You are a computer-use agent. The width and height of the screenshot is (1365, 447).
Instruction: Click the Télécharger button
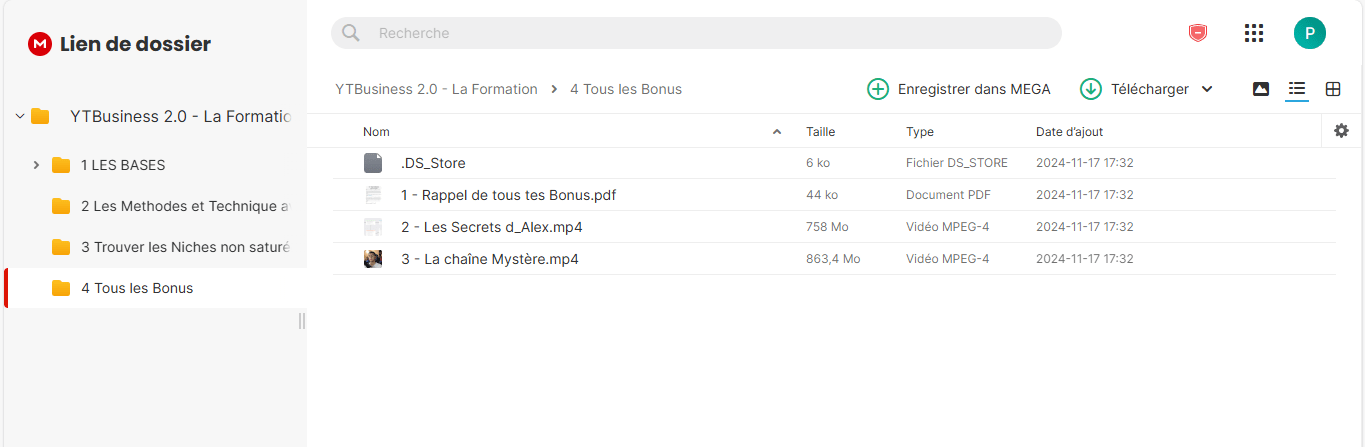[1147, 89]
